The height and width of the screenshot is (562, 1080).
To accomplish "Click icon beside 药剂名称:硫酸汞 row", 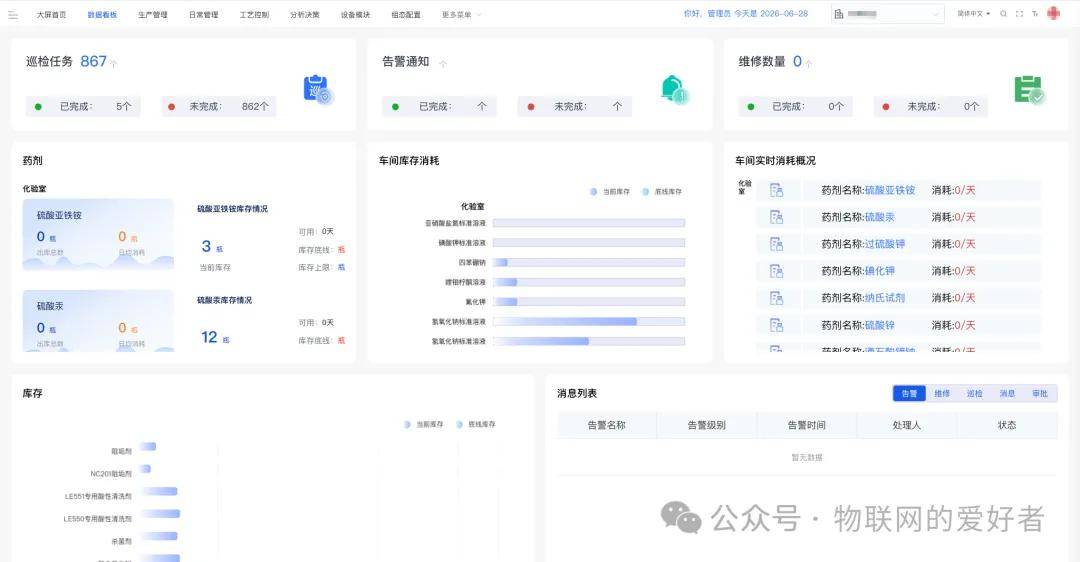I will 776,217.
